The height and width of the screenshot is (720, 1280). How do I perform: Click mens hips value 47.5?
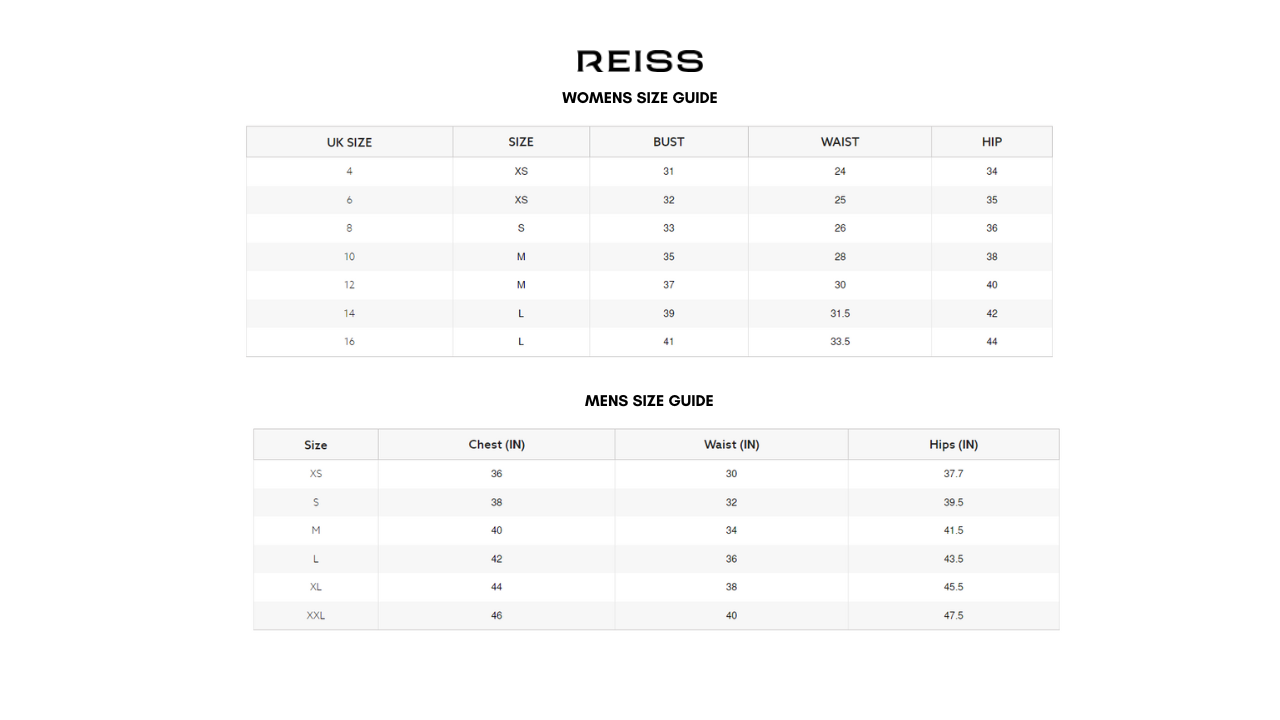tap(953, 616)
